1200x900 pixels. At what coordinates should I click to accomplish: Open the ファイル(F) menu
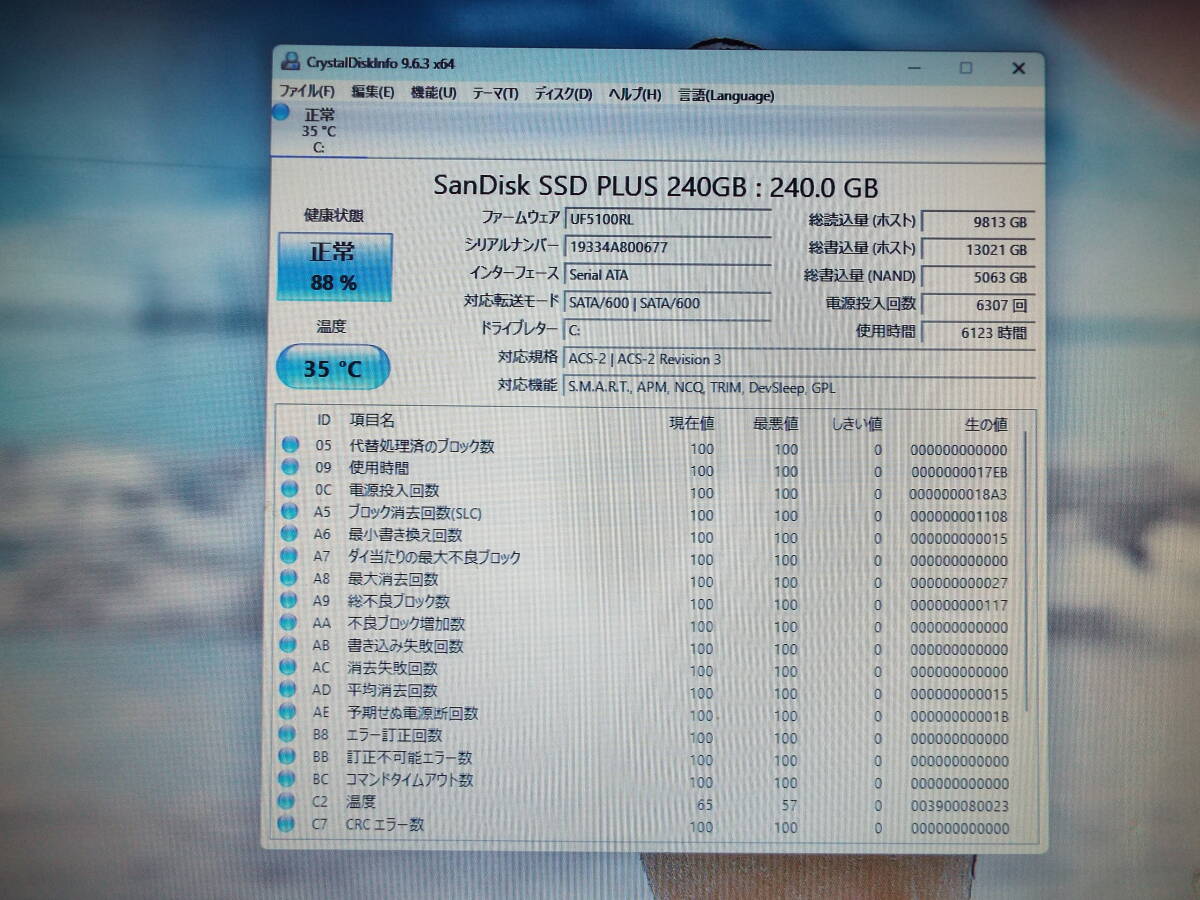click(x=308, y=92)
